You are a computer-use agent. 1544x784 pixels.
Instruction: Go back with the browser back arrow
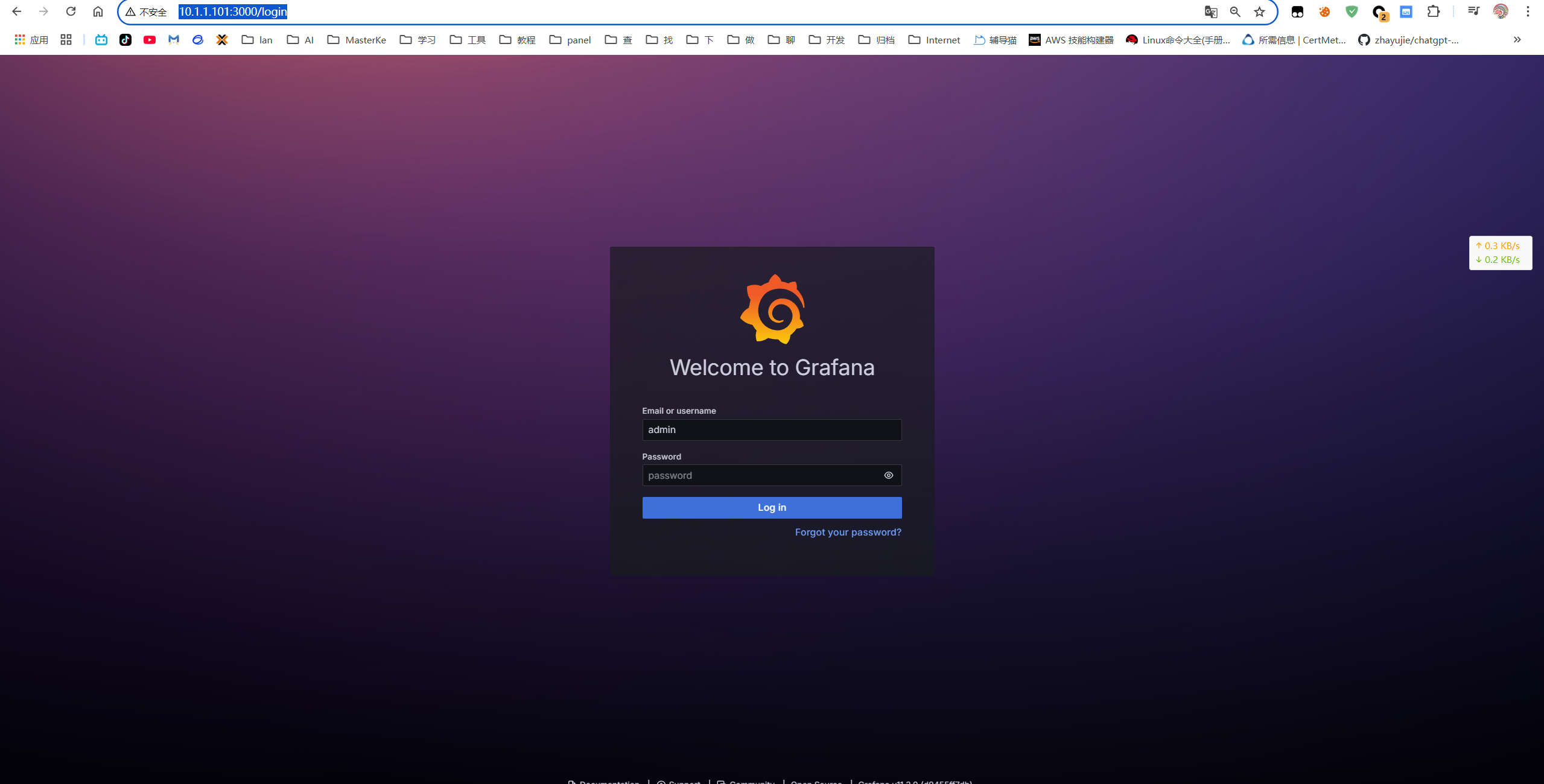pyautogui.click(x=16, y=11)
